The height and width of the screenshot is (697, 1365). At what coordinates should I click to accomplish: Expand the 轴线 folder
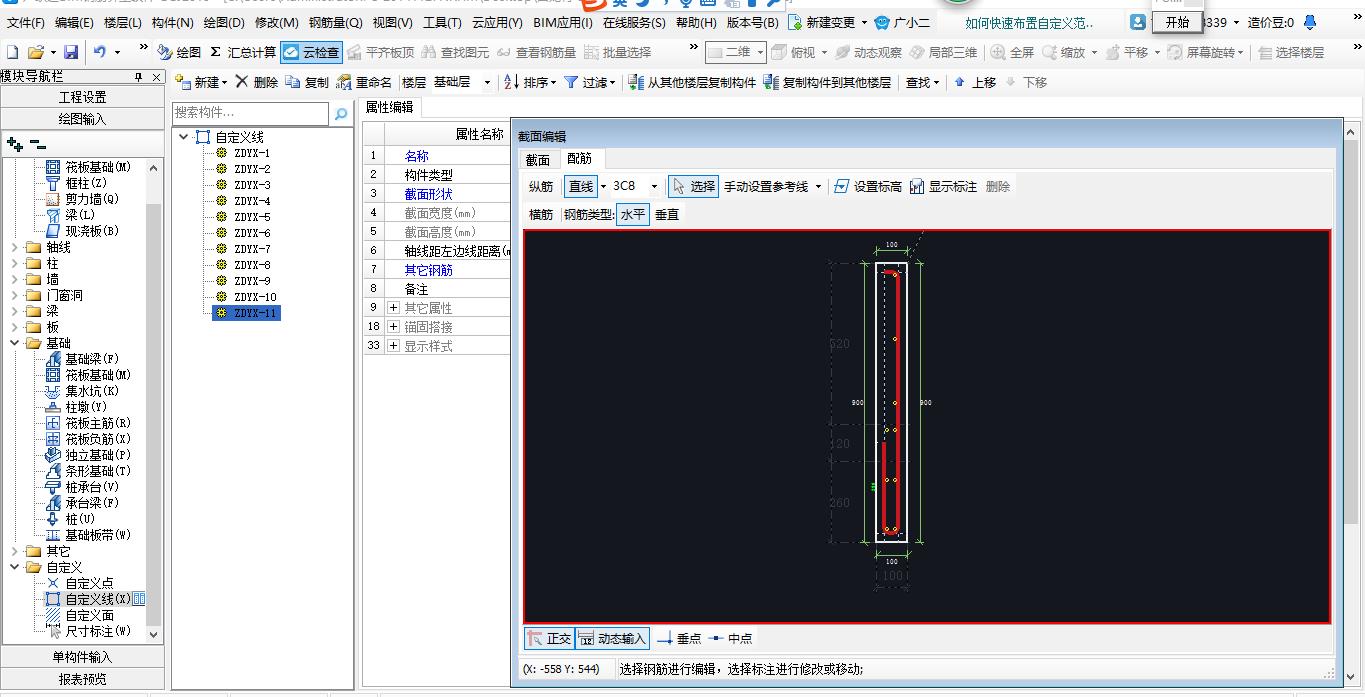tap(15, 247)
